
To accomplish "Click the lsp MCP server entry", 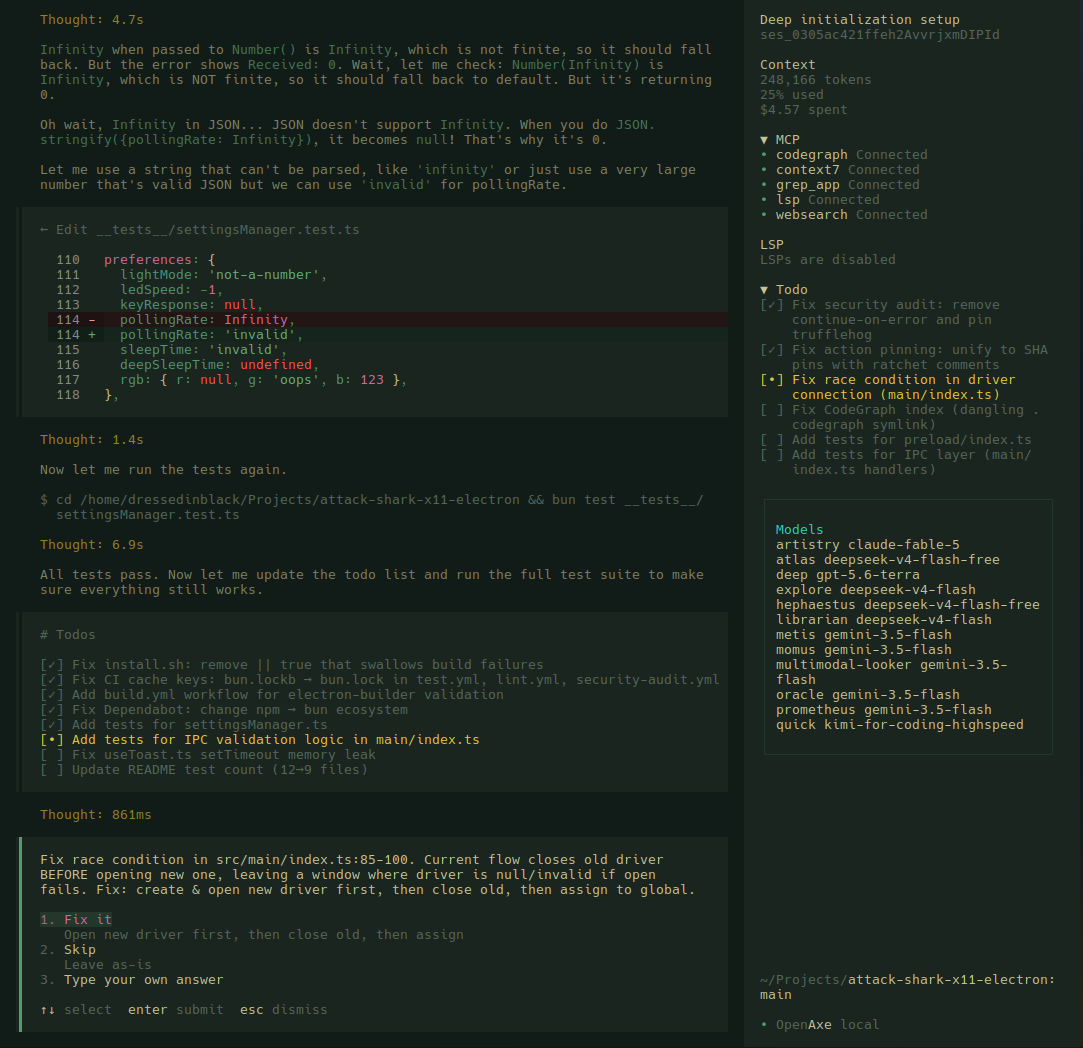I will click(820, 200).
